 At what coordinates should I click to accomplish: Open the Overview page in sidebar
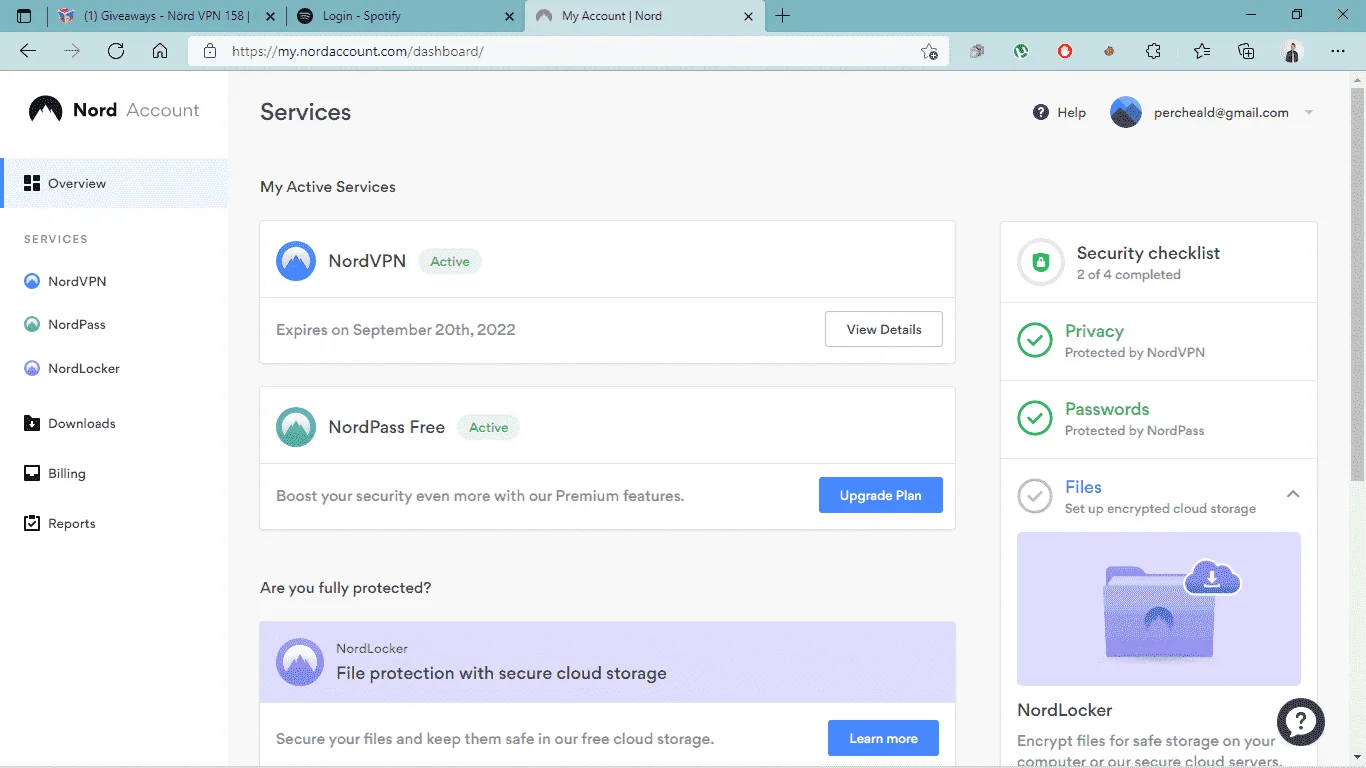115,183
